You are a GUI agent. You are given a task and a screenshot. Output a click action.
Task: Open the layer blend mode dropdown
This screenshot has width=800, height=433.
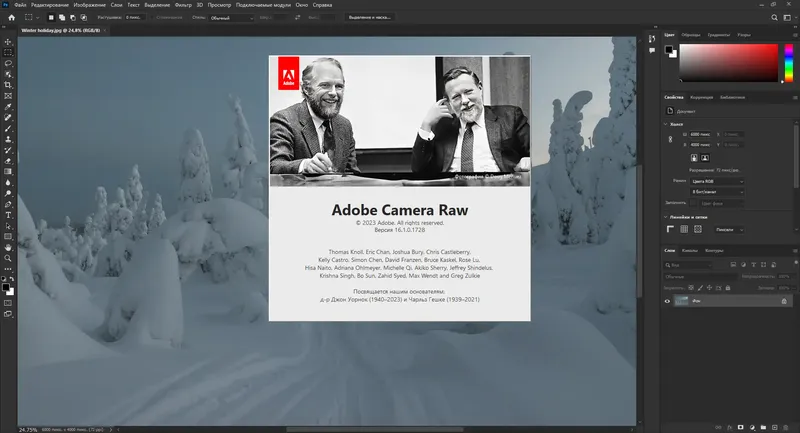[x=701, y=276]
